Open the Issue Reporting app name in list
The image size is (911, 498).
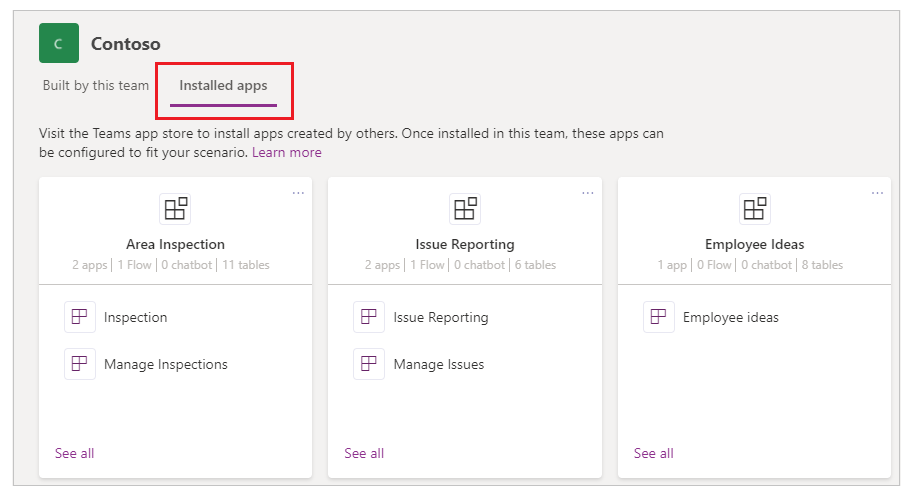coord(441,317)
